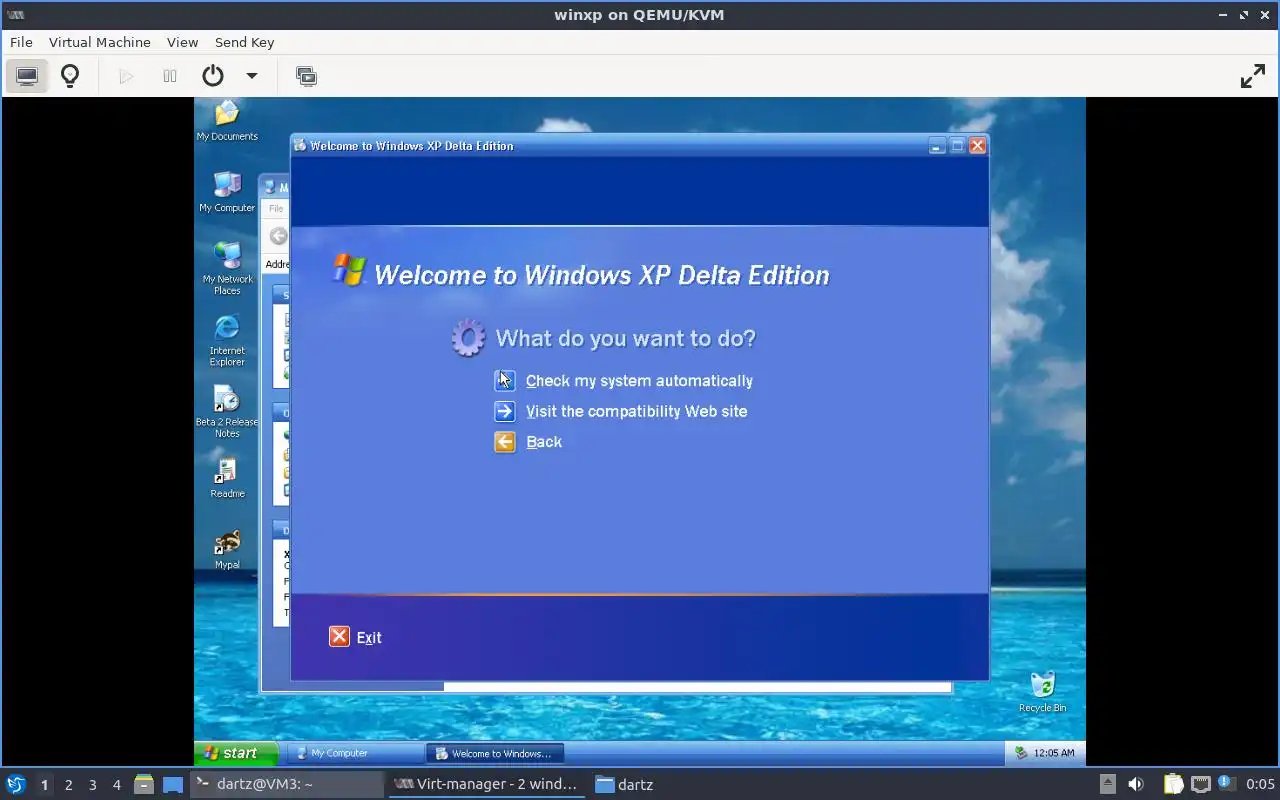Click the XP system tray icon

[x=1021, y=753]
